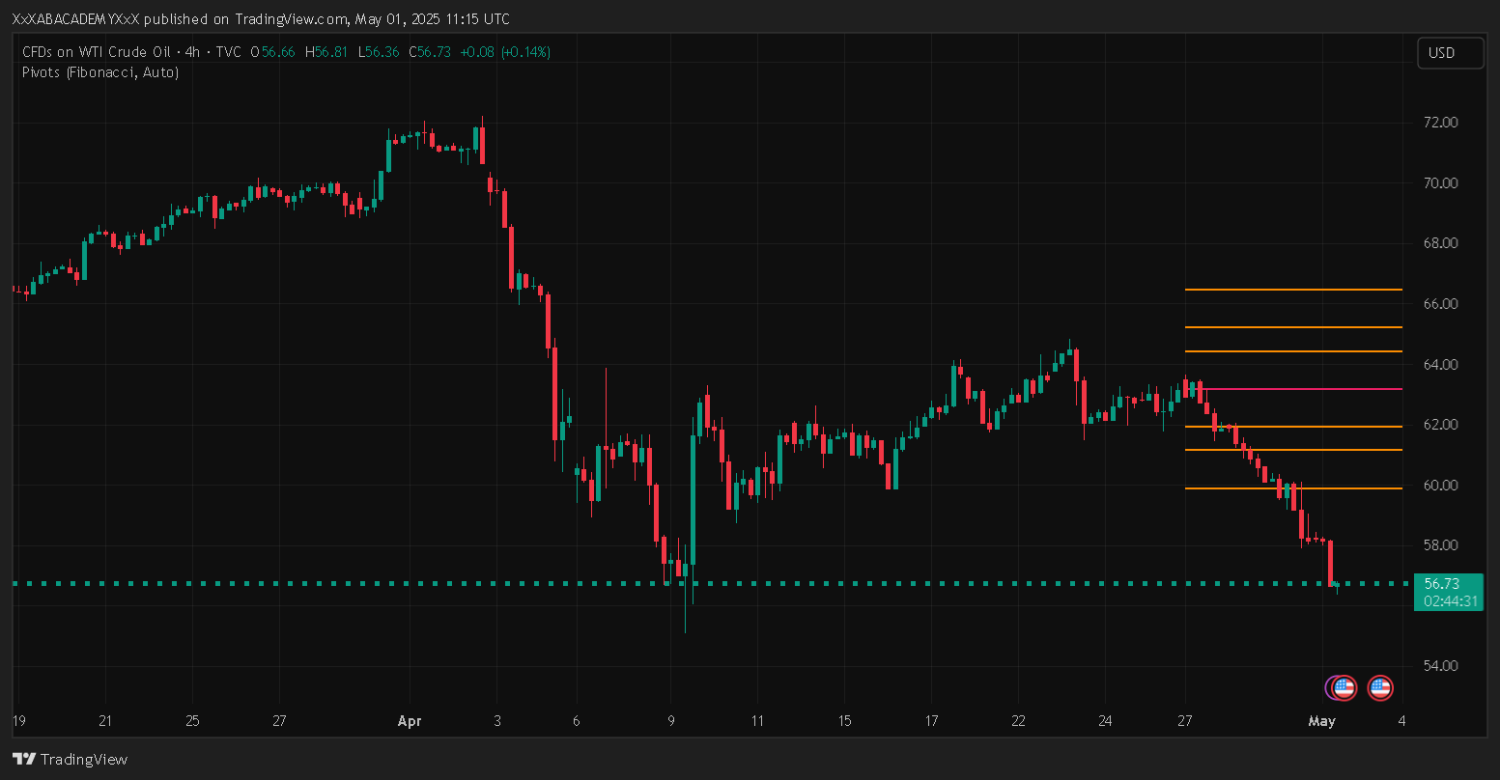Click the May label on the time axis
This screenshot has height=780, width=1500.
[x=1322, y=721]
